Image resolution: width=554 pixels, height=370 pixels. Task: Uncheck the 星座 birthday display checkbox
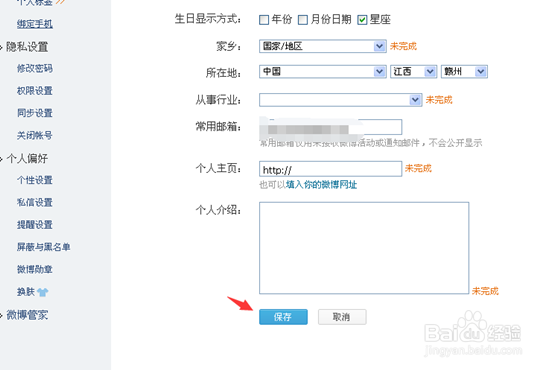click(x=362, y=20)
